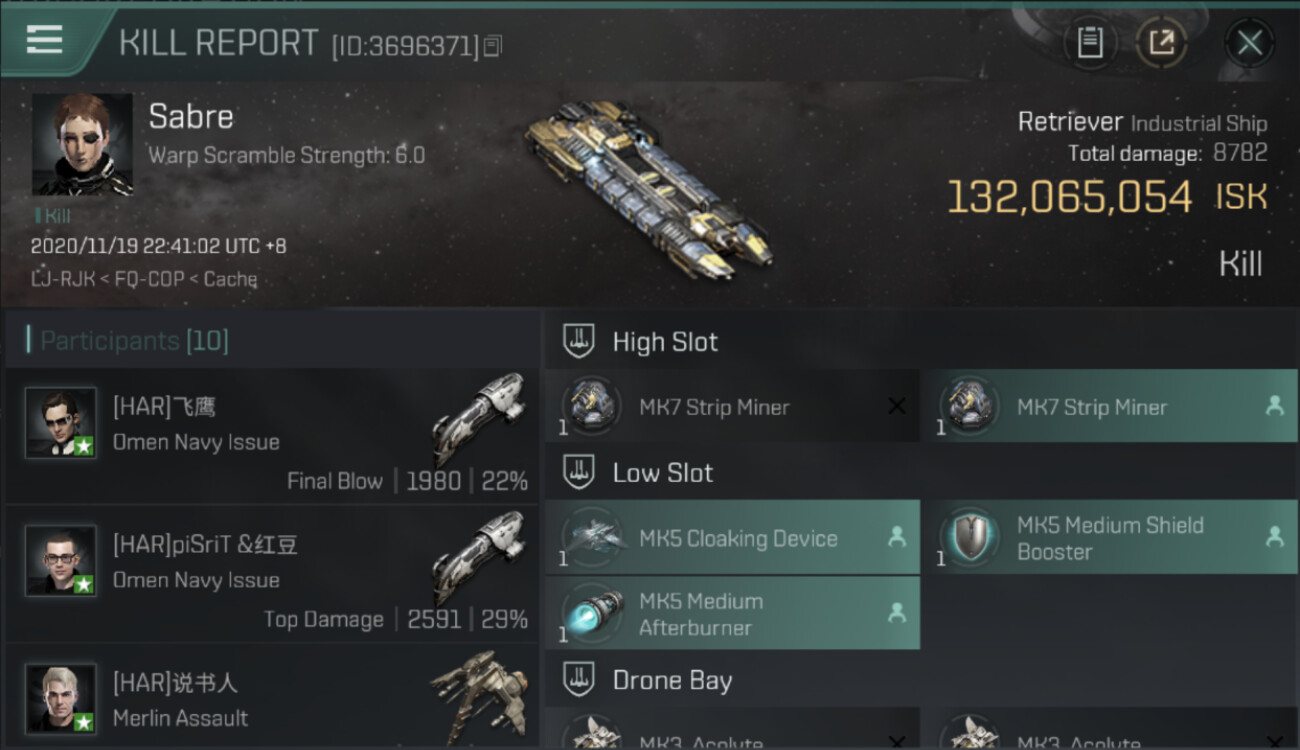Copy the kill report ID
The height and width of the screenshot is (750, 1300).
point(492,46)
